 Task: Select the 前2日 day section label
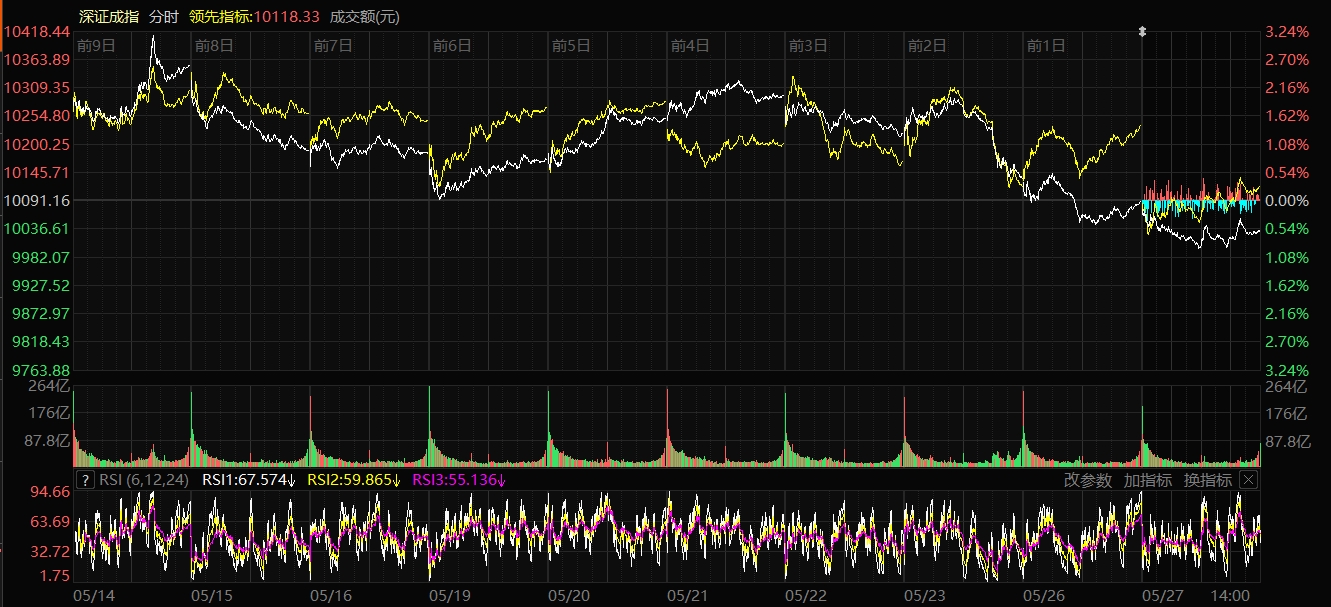tap(927, 45)
